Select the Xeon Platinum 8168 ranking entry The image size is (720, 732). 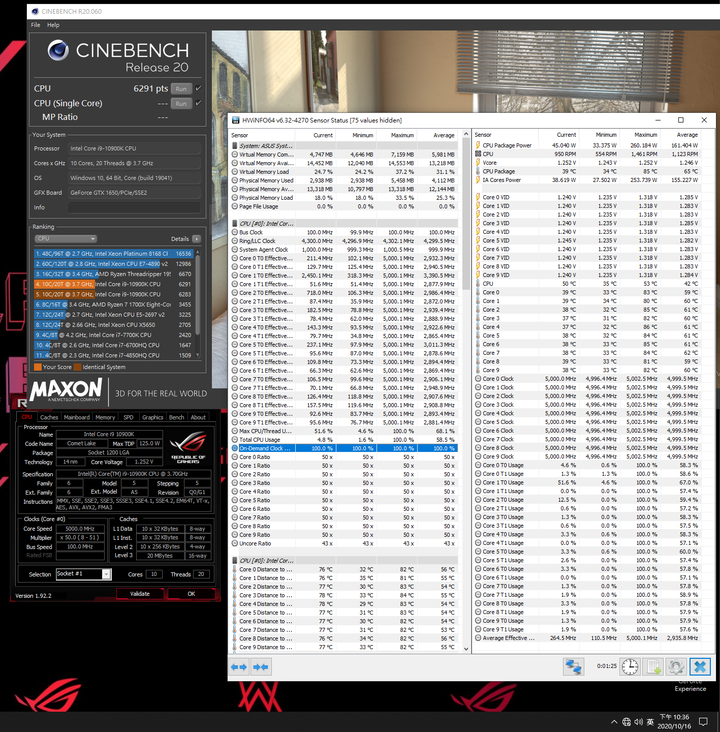(113, 253)
